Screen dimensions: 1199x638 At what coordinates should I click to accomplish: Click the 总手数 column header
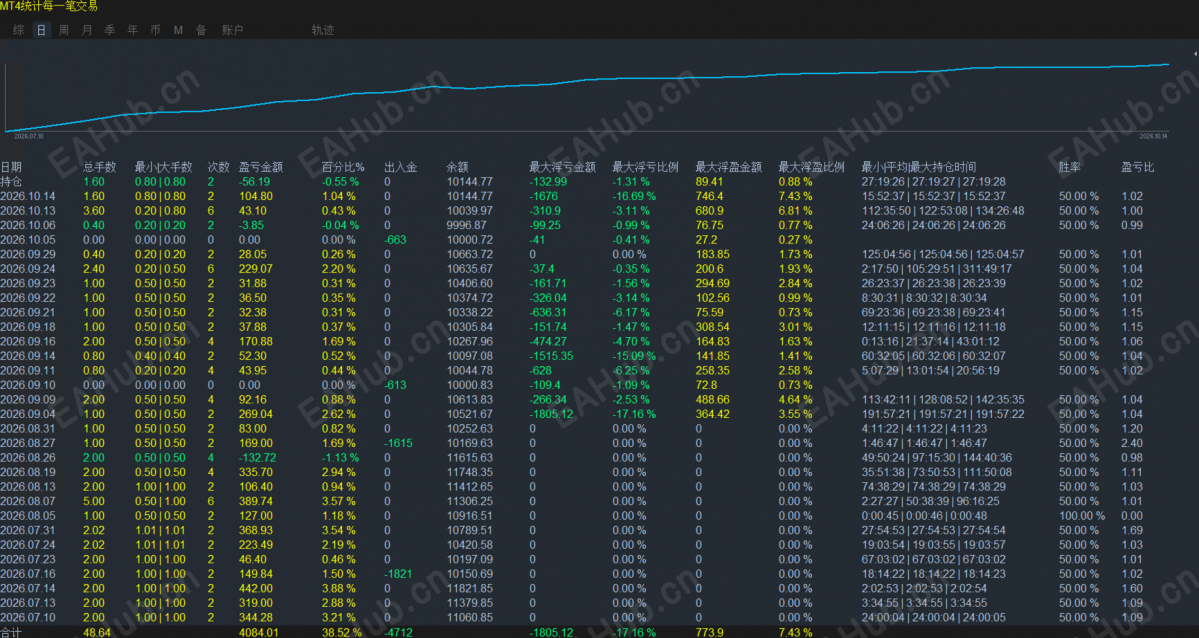[99, 168]
